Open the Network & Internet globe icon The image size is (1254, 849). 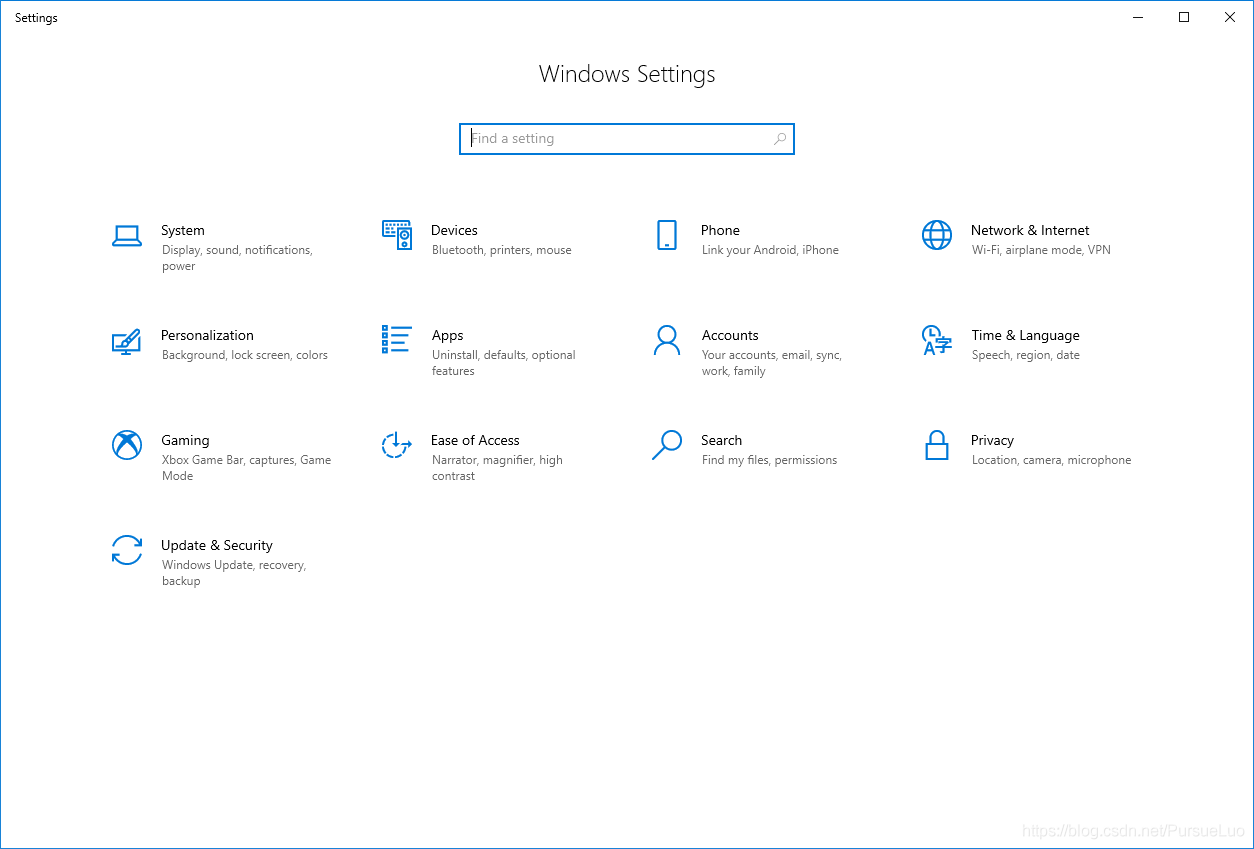coord(937,235)
